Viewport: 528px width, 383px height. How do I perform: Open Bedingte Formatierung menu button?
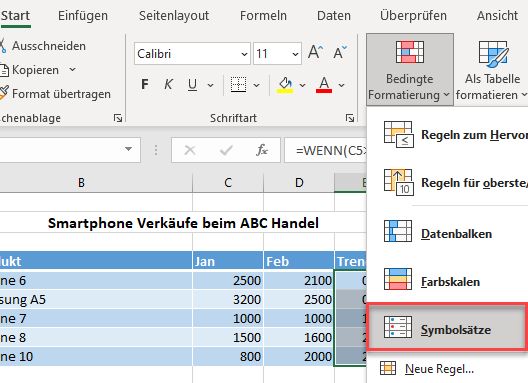pos(410,69)
